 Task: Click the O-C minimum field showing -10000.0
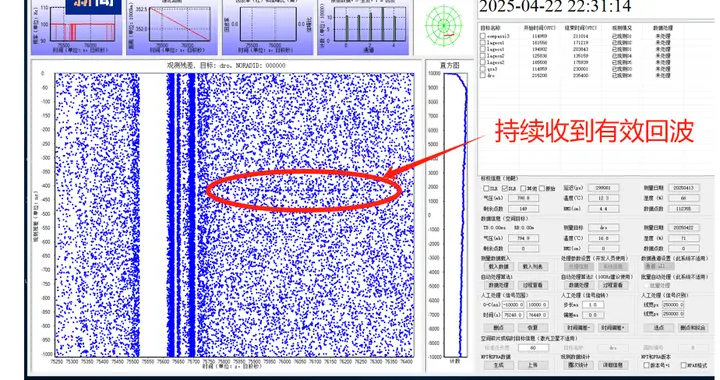click(x=513, y=305)
